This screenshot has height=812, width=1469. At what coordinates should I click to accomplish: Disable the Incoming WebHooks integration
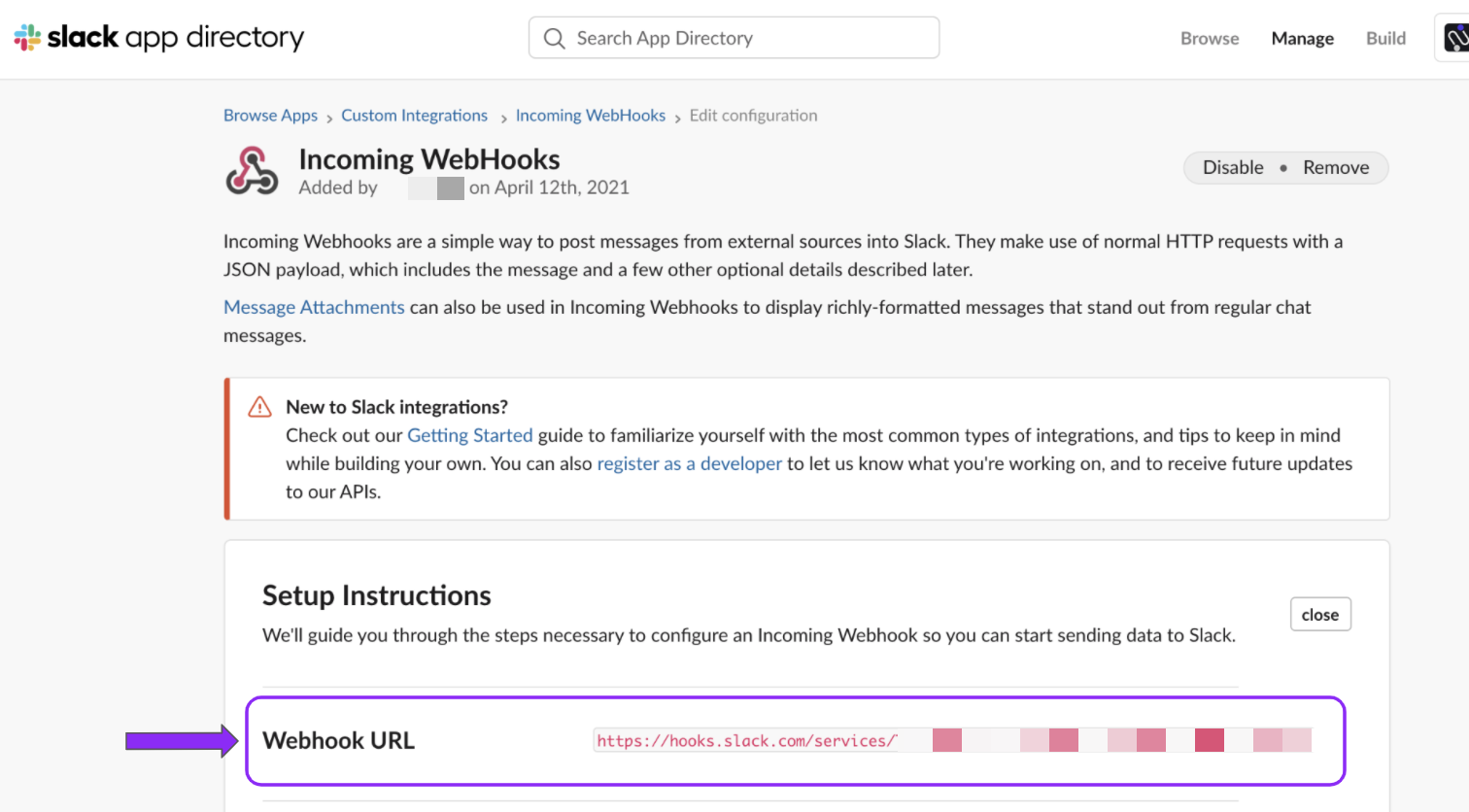[x=1233, y=167]
